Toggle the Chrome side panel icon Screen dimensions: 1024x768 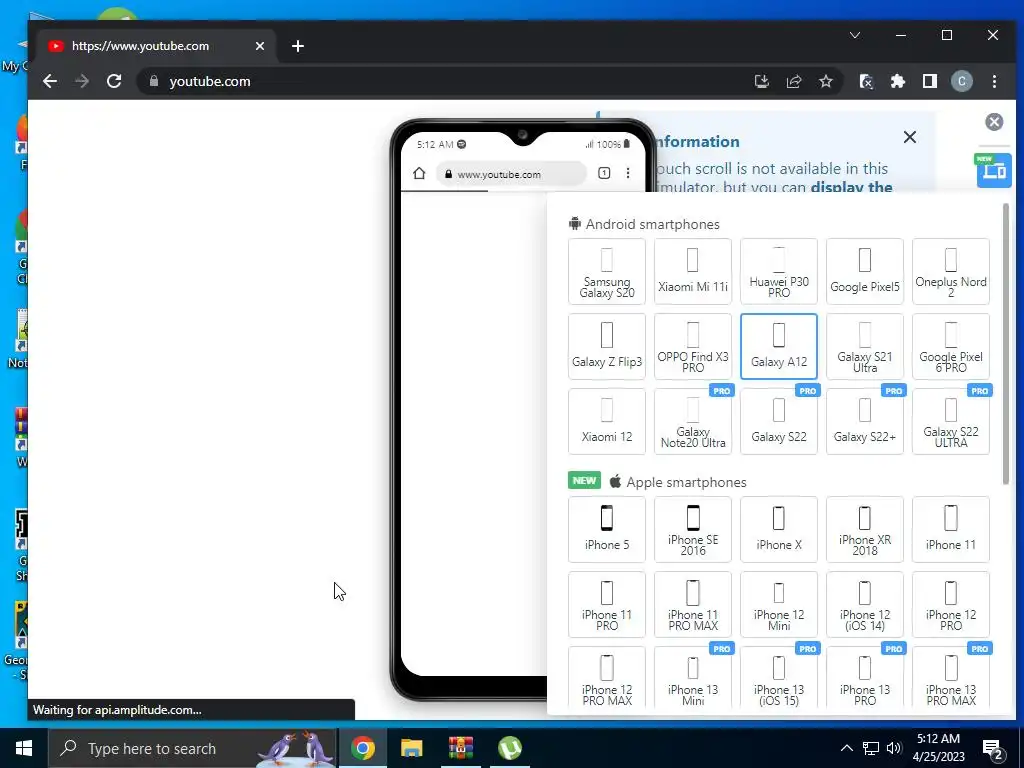[929, 81]
